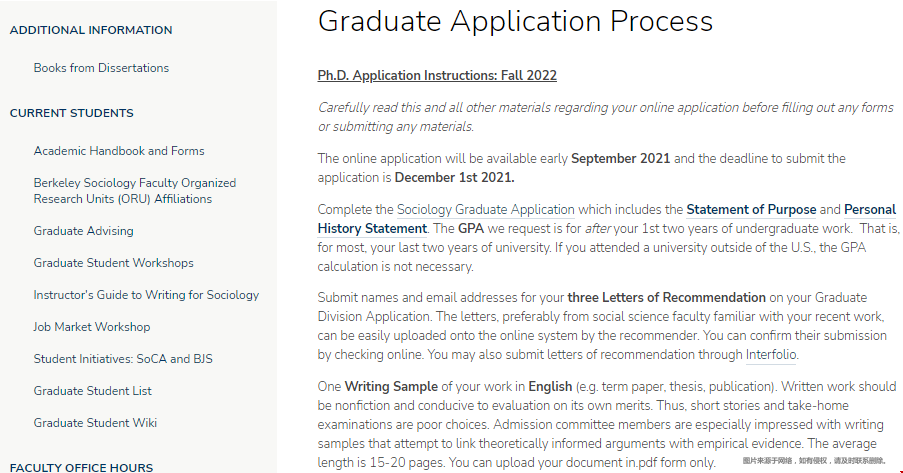Open Academic Handbook and Forms page
903x473 pixels.
(x=119, y=151)
